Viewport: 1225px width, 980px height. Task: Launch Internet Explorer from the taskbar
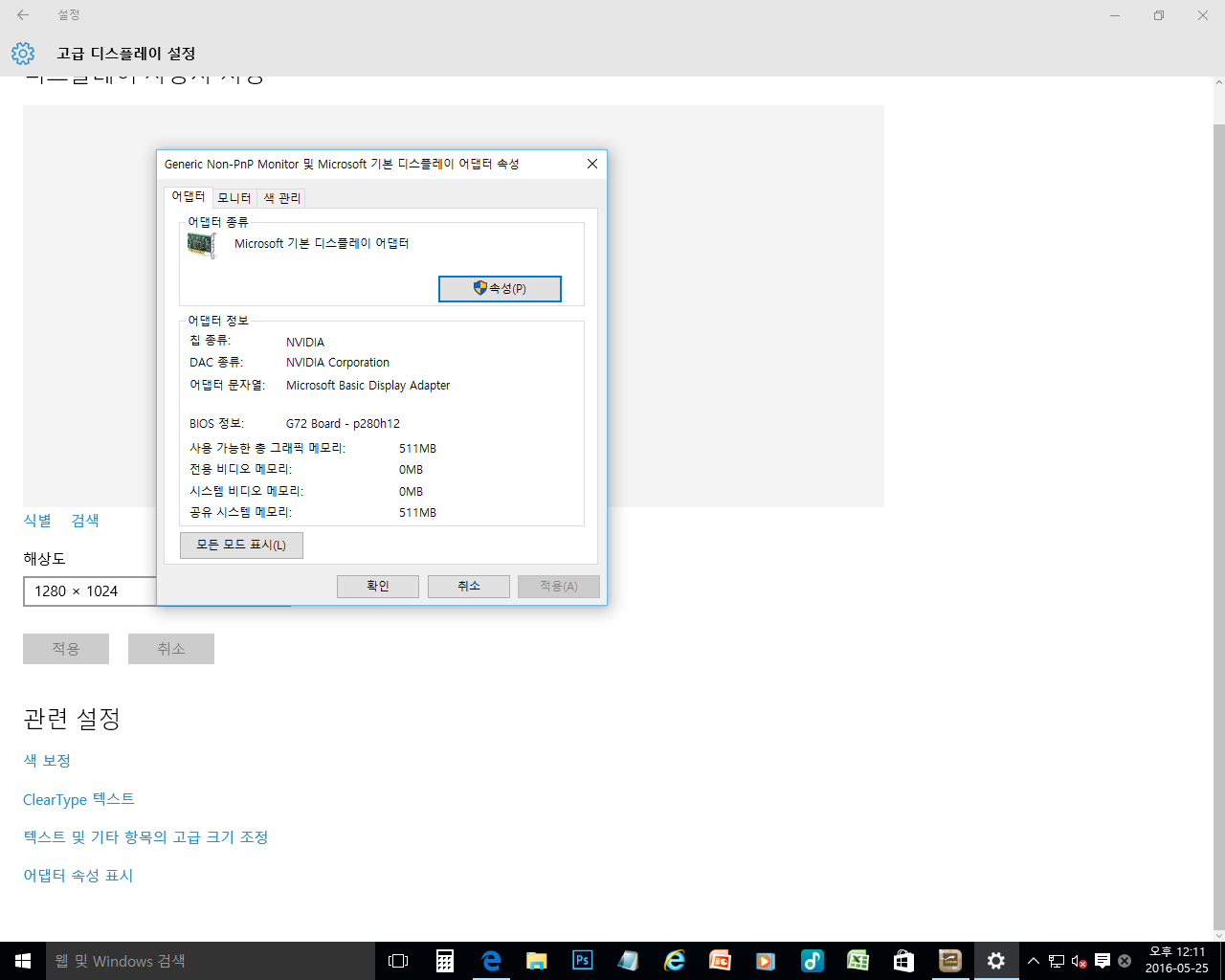click(x=675, y=961)
